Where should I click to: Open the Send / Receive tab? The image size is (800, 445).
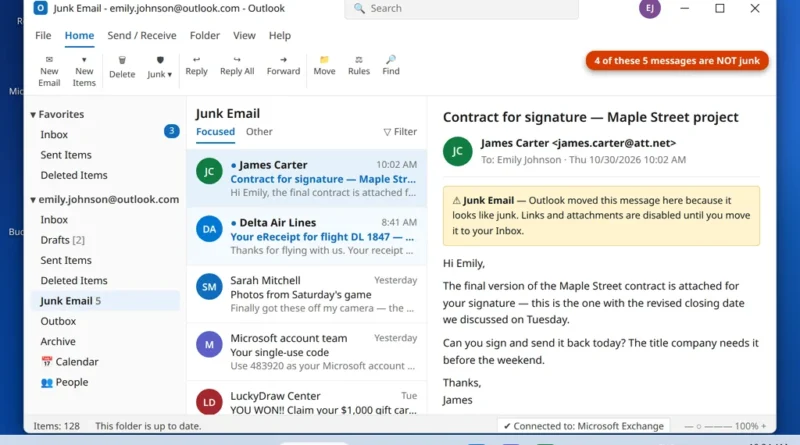[x=142, y=35]
